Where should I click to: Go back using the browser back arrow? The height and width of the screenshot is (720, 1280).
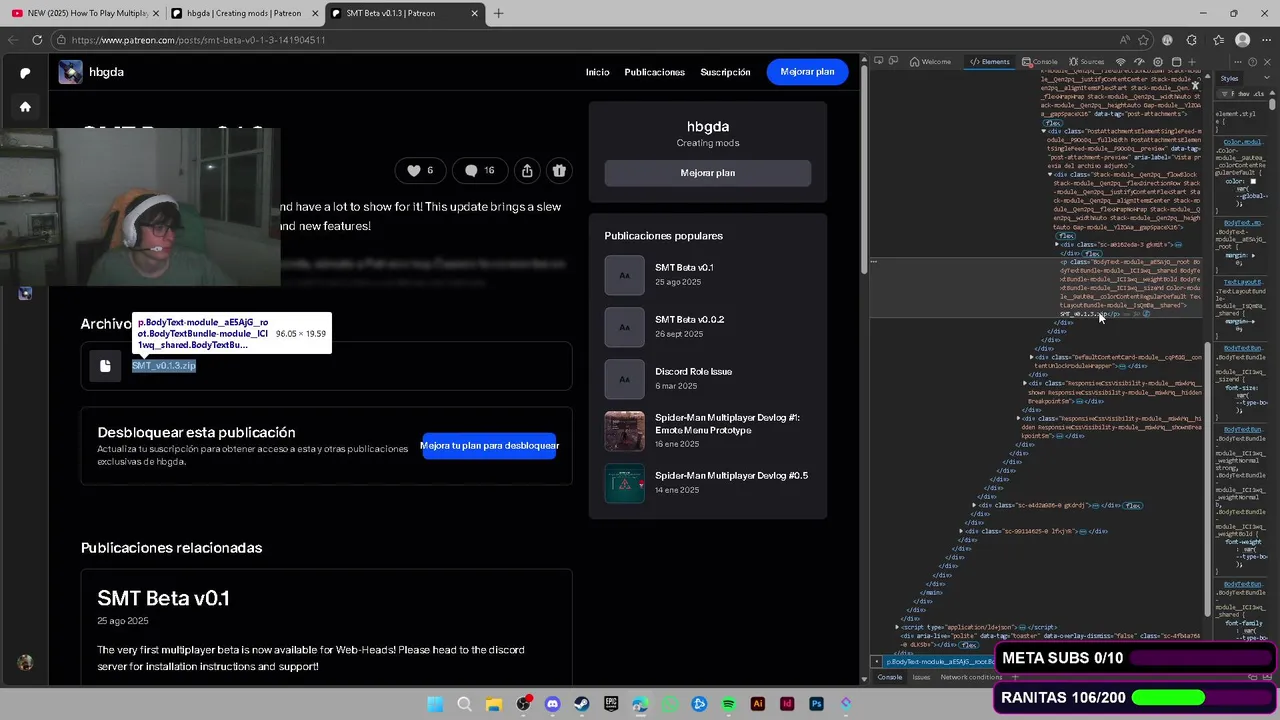[x=12, y=40]
